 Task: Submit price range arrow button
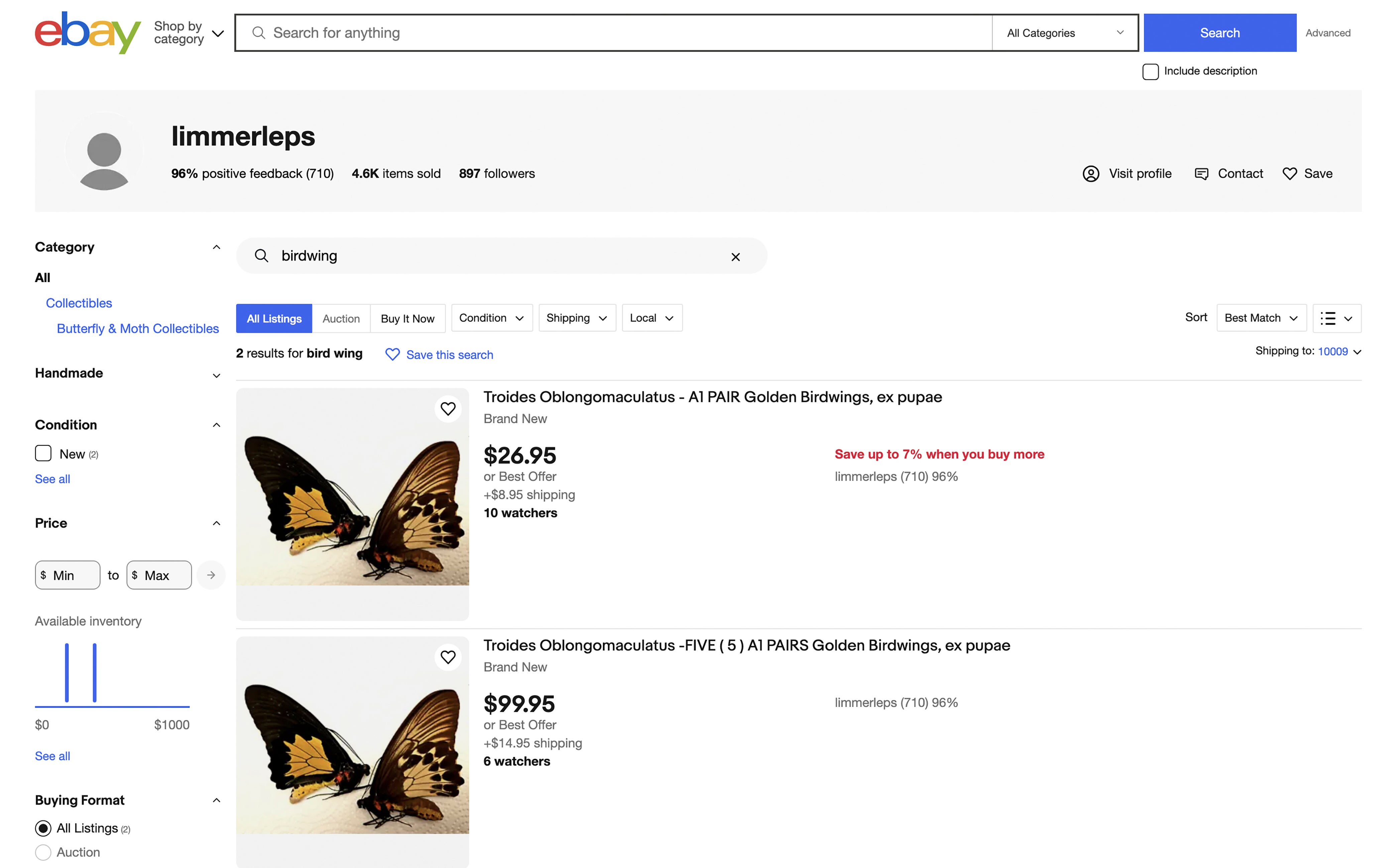211,575
